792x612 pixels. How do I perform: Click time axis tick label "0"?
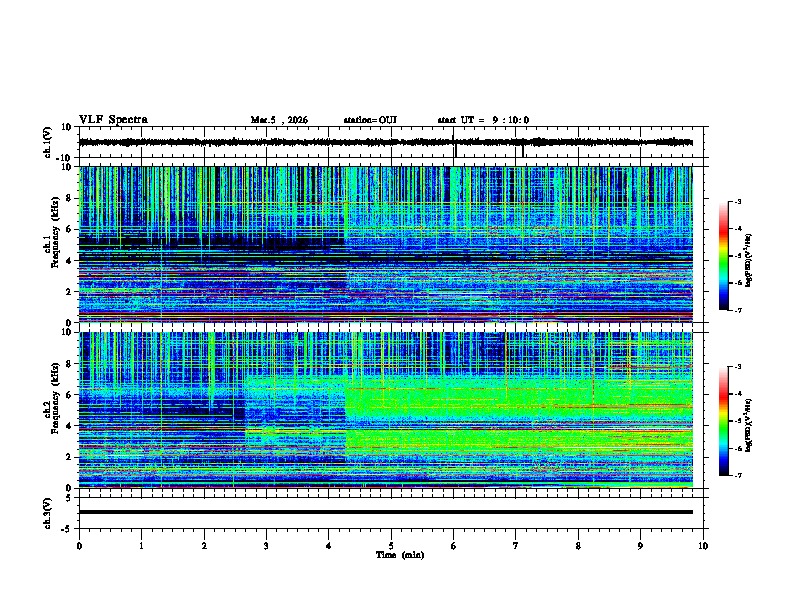(79, 546)
